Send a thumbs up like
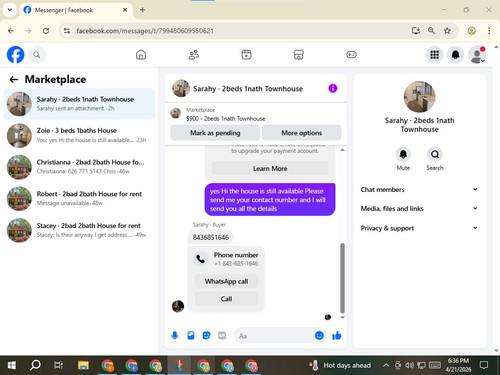 337,335
